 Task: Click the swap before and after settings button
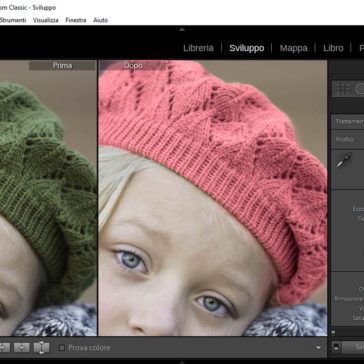[41, 348]
